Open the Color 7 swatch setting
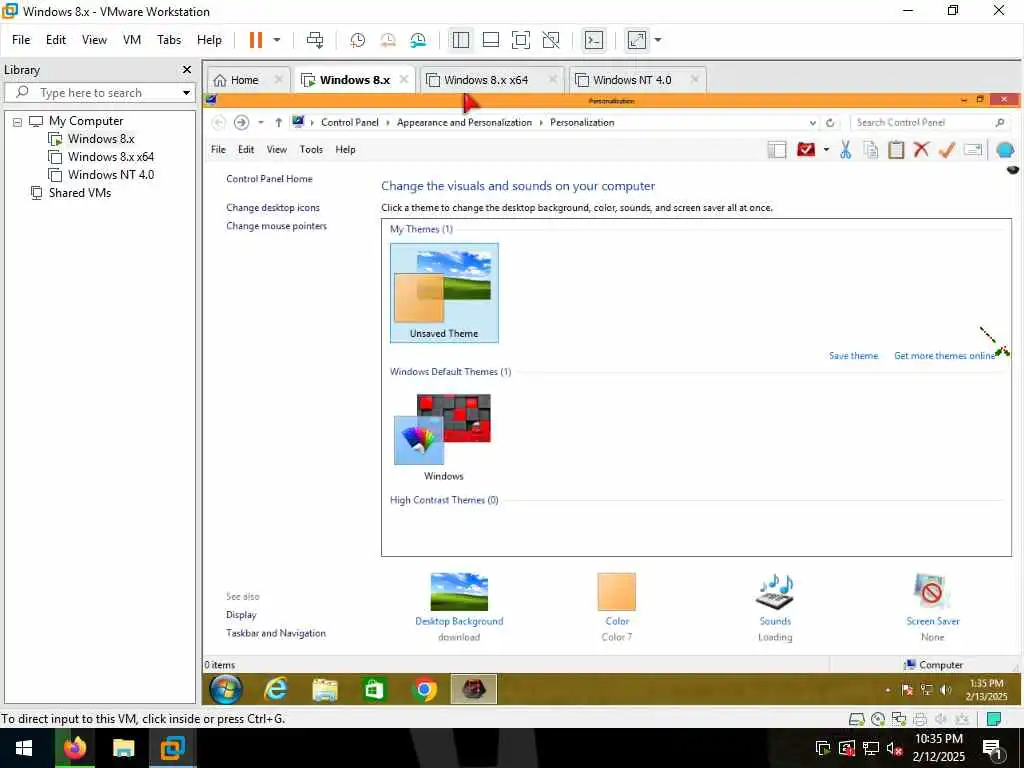The height and width of the screenshot is (768, 1024). click(x=616, y=592)
